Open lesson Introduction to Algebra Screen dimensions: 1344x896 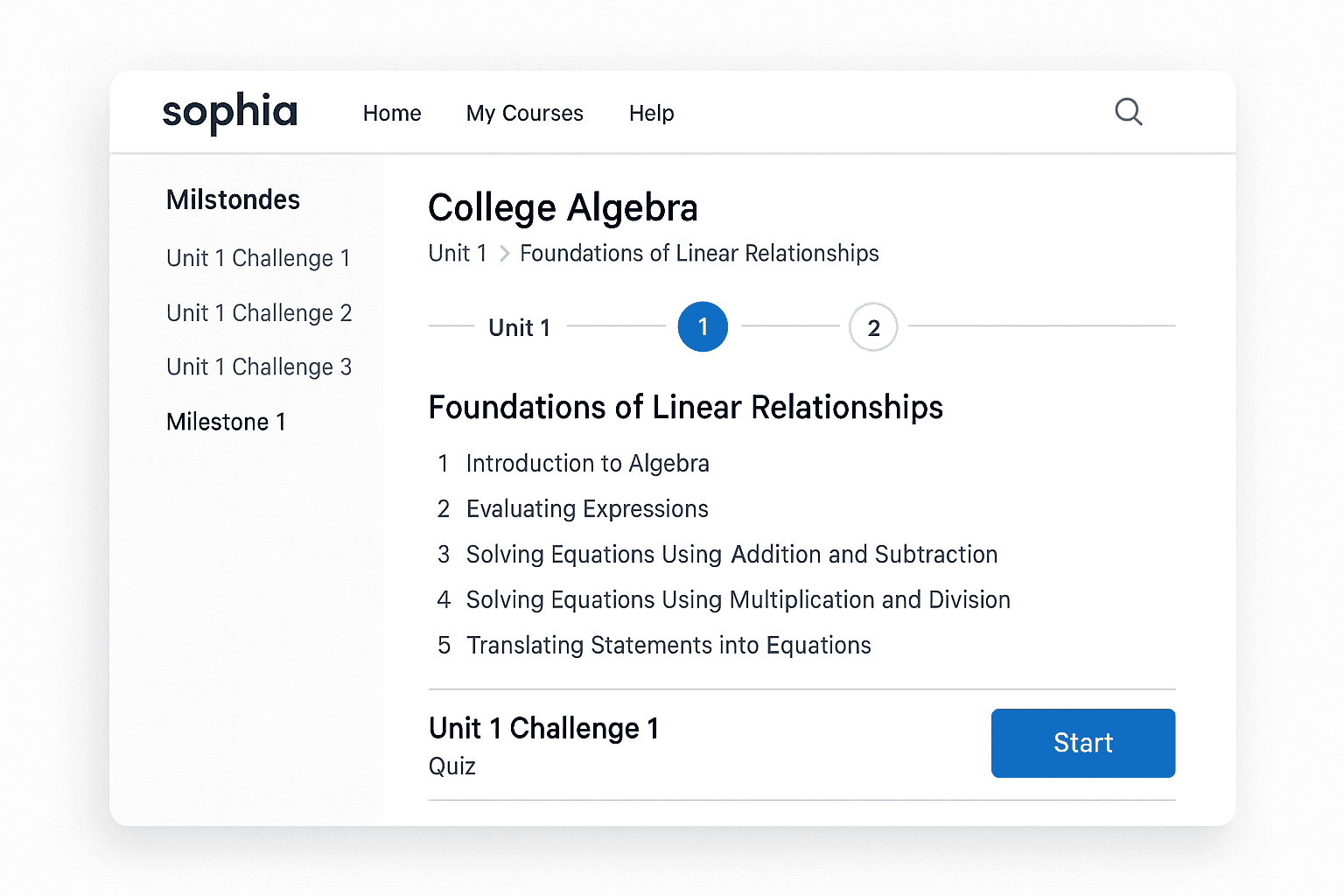[x=587, y=463]
